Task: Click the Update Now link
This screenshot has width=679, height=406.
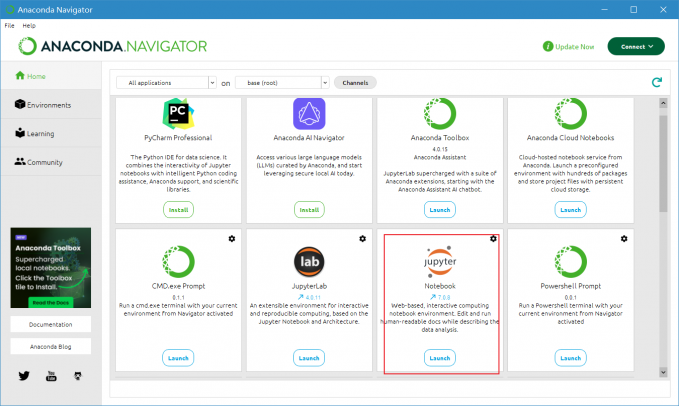Action: coord(575,46)
